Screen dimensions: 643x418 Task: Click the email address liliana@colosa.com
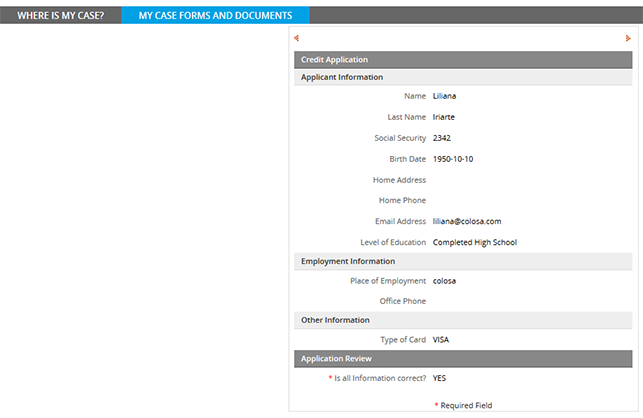click(467, 221)
